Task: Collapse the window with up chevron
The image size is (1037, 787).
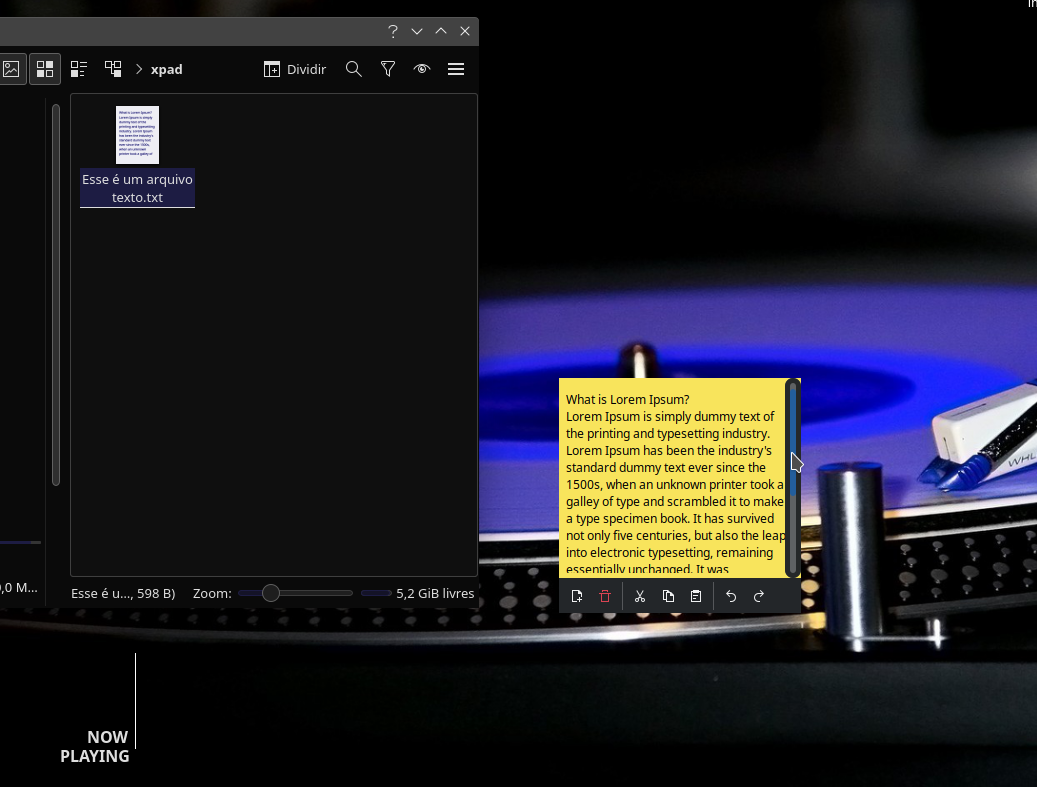Action: (x=440, y=31)
